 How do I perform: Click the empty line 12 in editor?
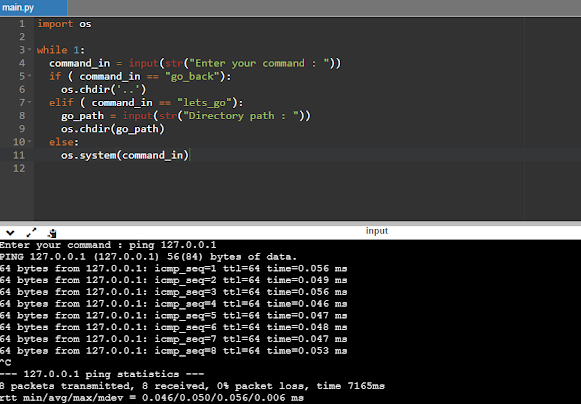click(308, 168)
